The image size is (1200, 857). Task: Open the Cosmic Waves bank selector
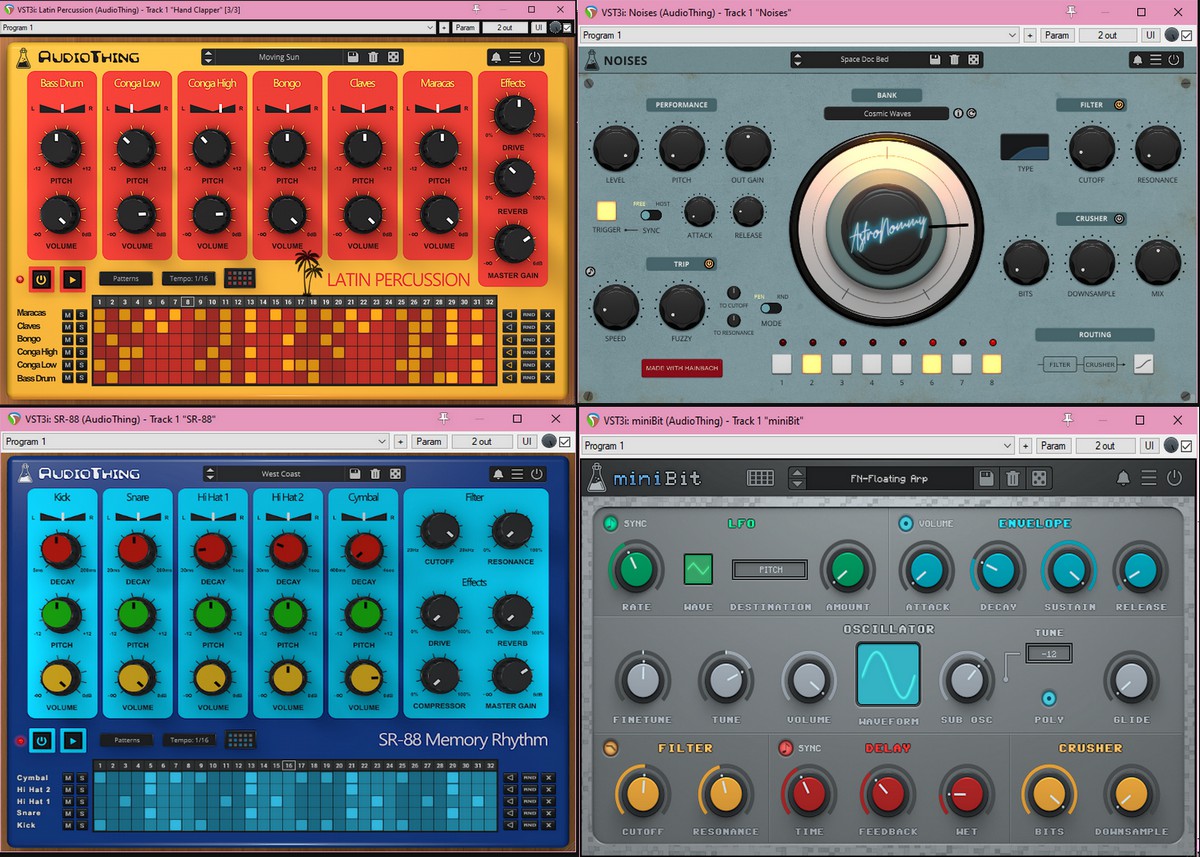click(886, 114)
